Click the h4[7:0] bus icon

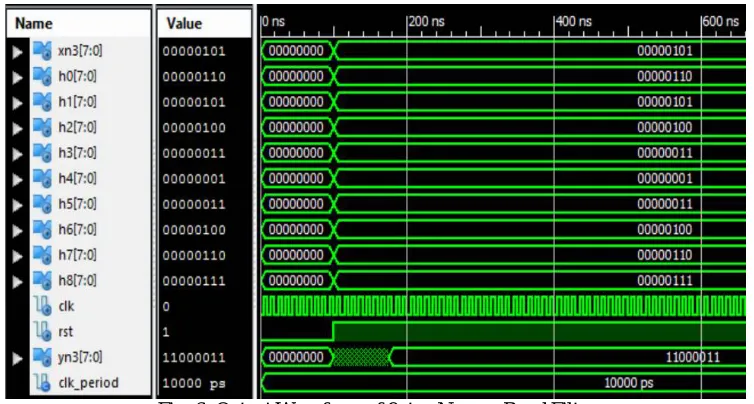tap(42, 179)
